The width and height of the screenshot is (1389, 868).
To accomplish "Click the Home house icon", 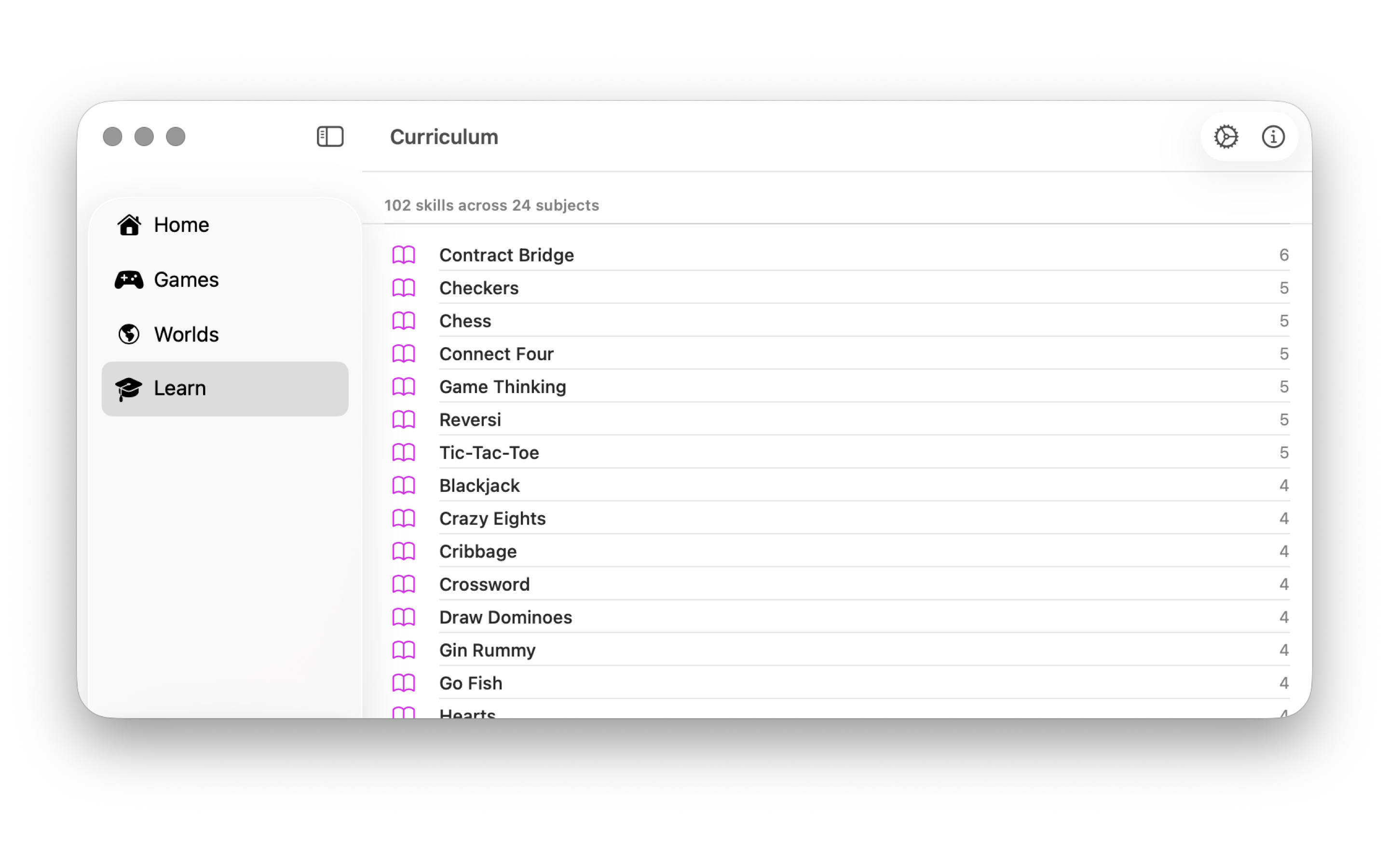I will click(x=129, y=225).
